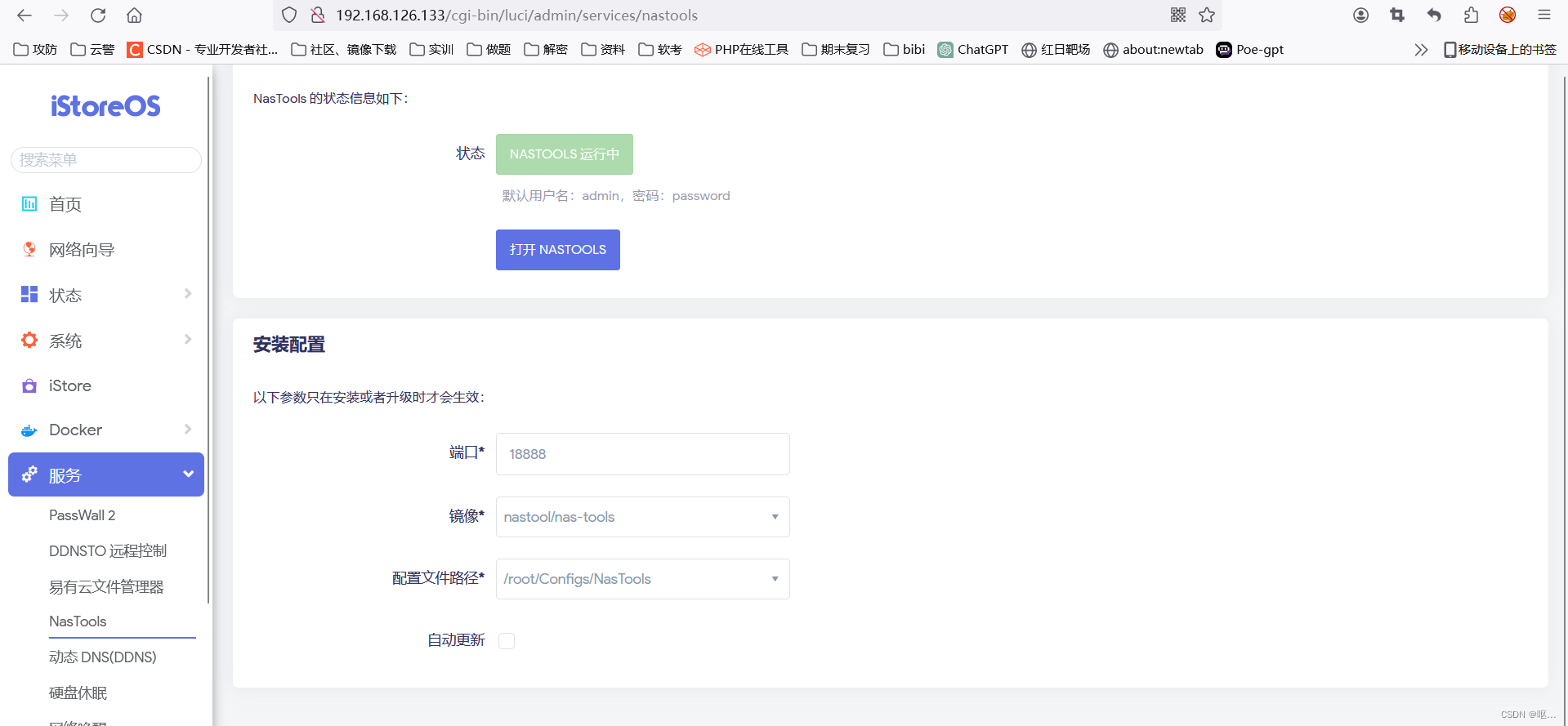Click the NASTOOLS 运行中 status button
This screenshot has height=726, width=1568.
tap(565, 154)
